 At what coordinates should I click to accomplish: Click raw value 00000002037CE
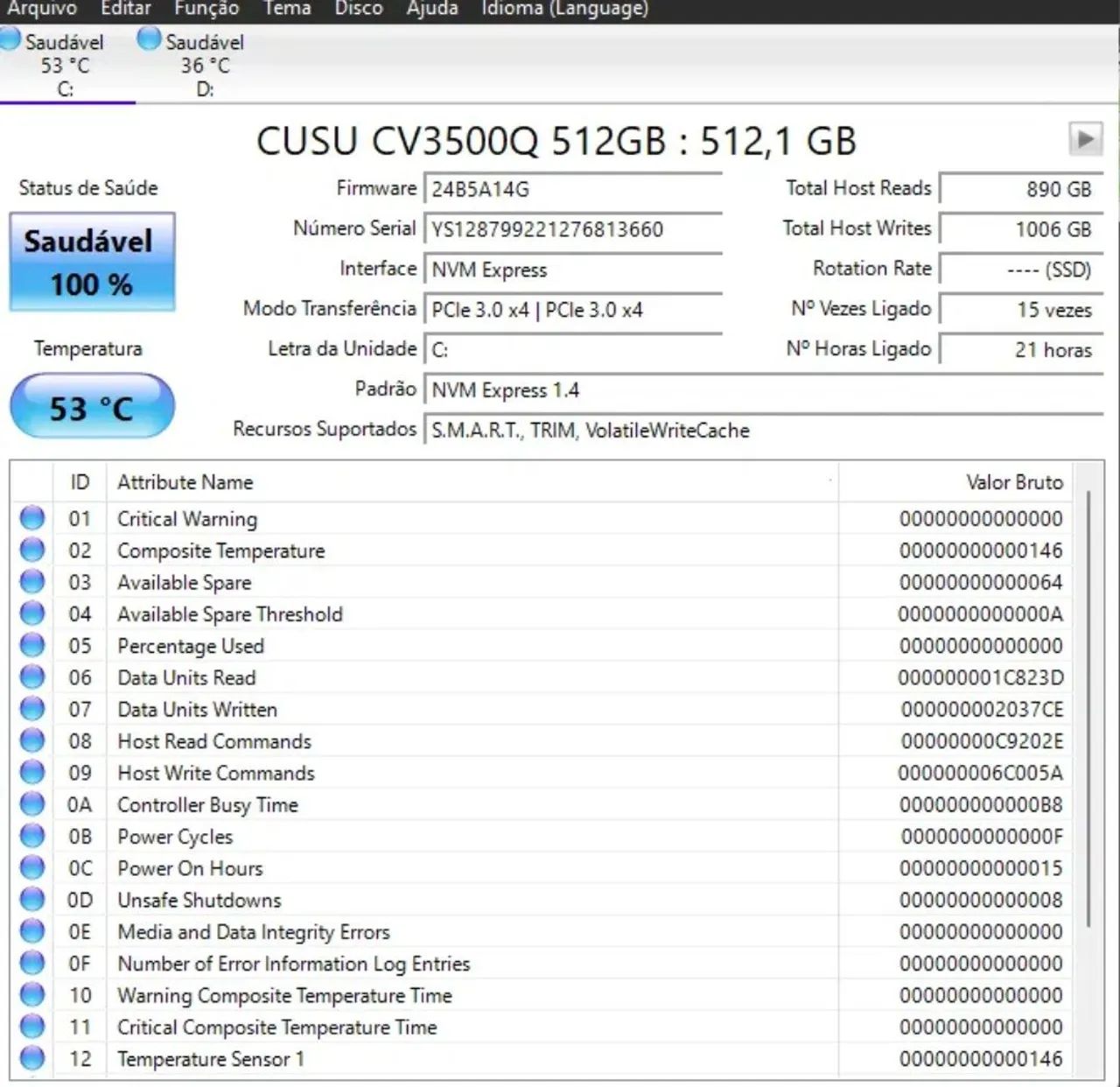(982, 709)
